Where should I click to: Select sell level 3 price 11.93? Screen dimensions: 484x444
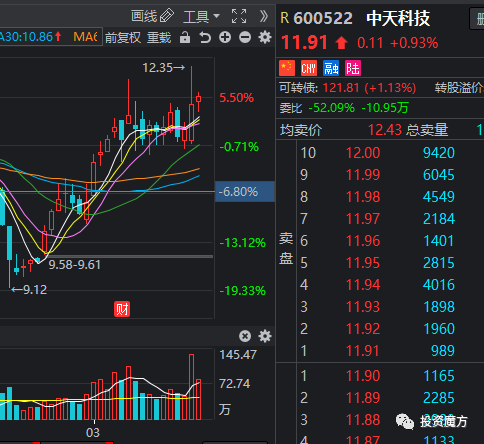point(363,307)
